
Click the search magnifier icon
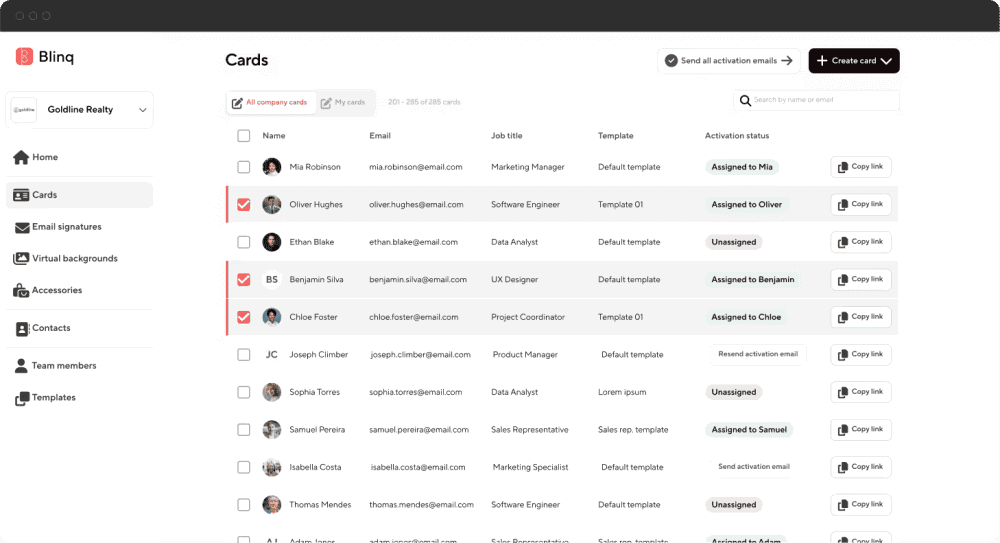coord(745,100)
